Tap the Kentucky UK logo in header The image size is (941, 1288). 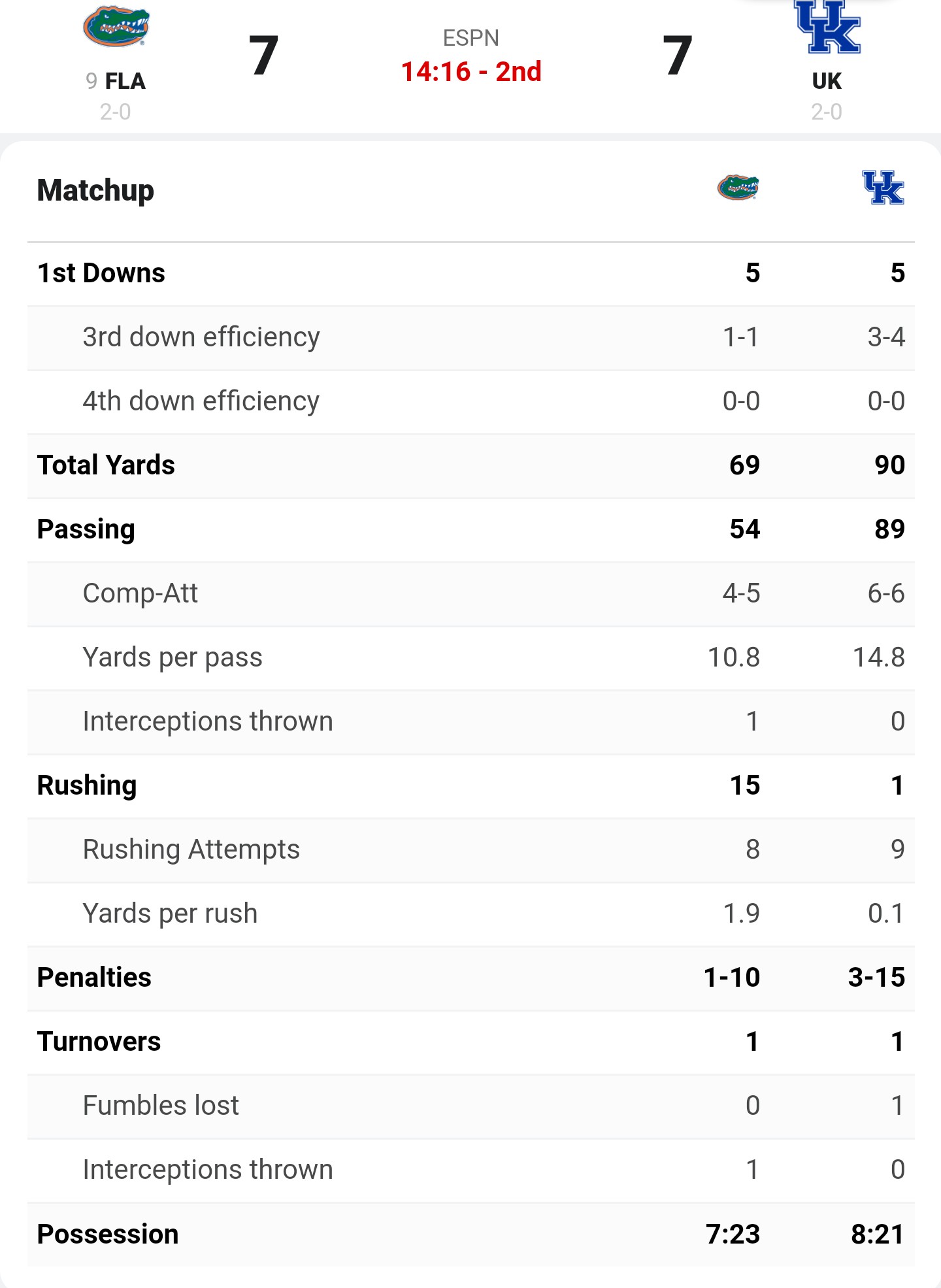827,27
